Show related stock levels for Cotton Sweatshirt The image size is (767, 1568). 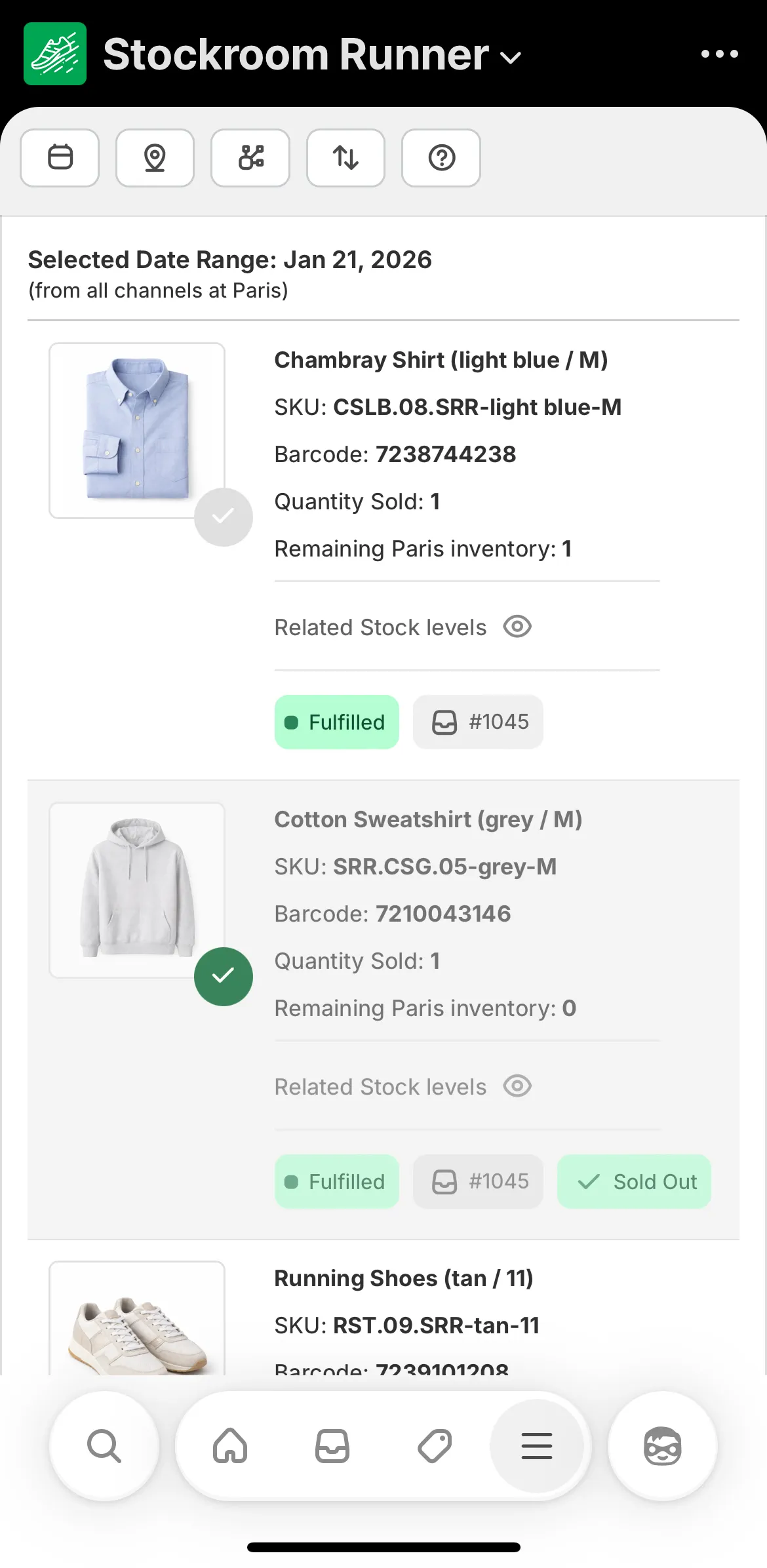coord(517,1086)
